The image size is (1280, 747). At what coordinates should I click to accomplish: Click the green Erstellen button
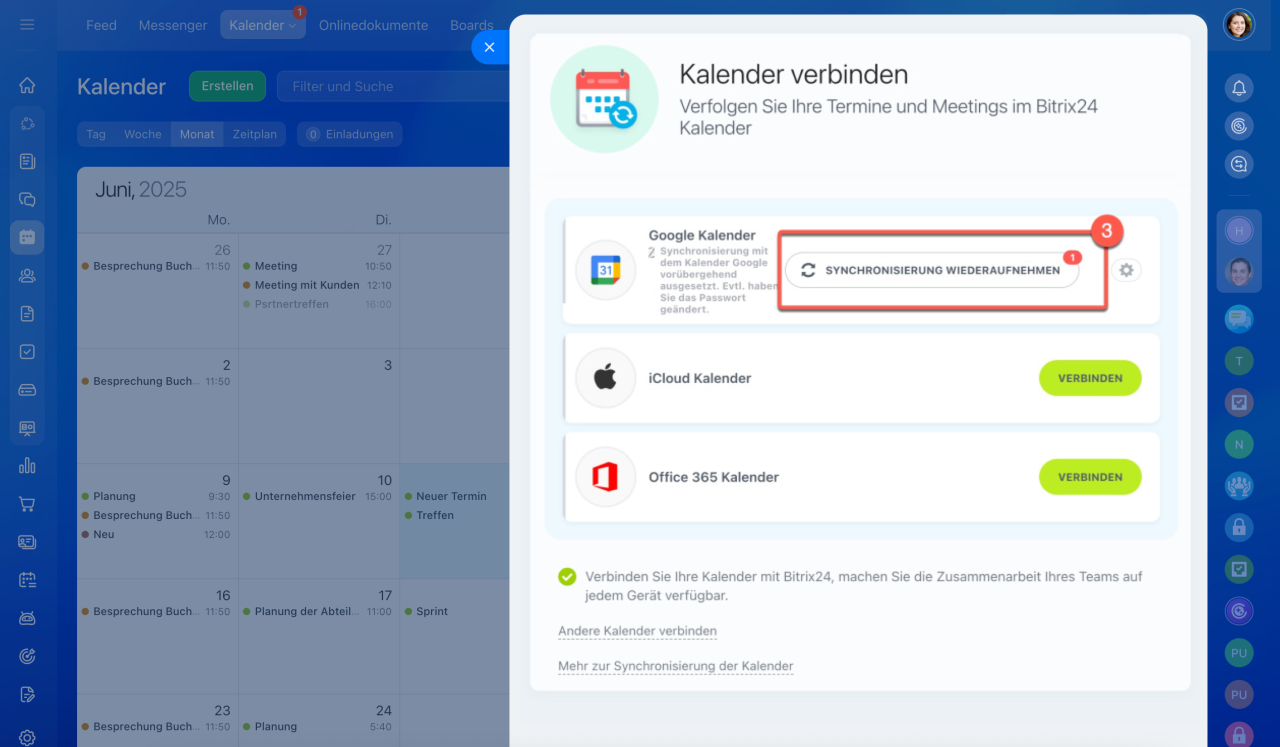pyautogui.click(x=227, y=86)
